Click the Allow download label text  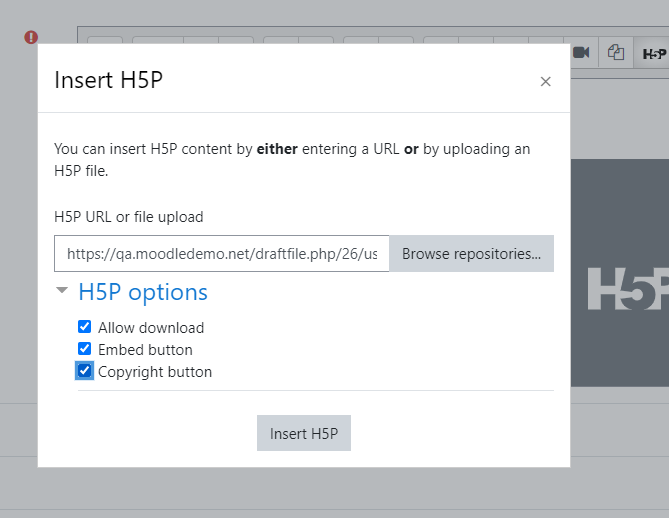(x=151, y=328)
